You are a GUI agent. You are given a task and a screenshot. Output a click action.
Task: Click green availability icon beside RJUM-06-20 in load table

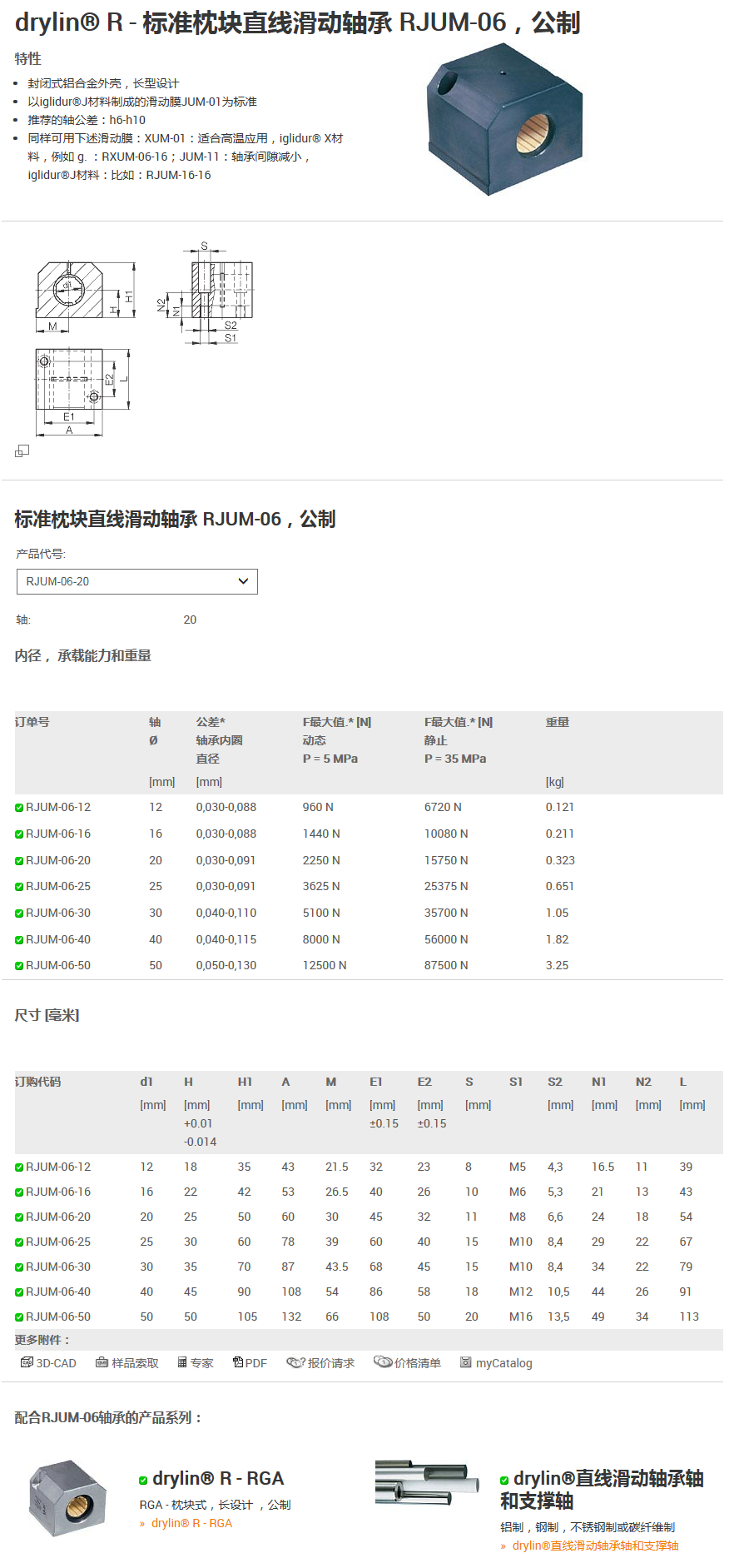19,861
